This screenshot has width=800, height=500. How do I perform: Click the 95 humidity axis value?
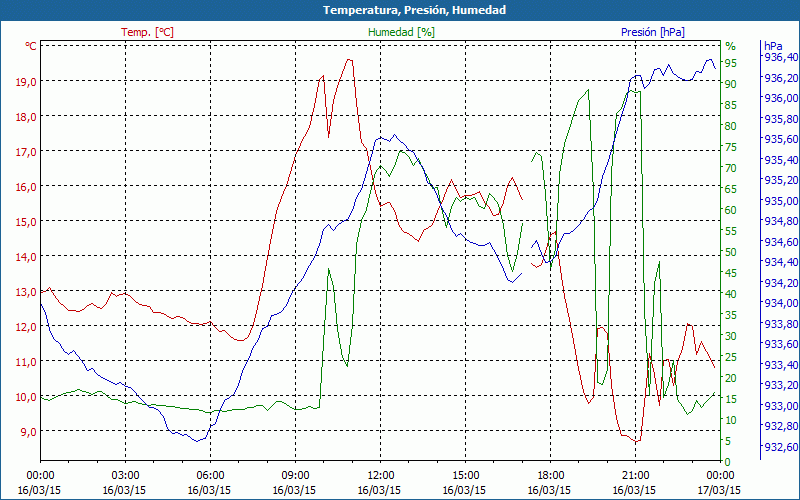point(731,63)
